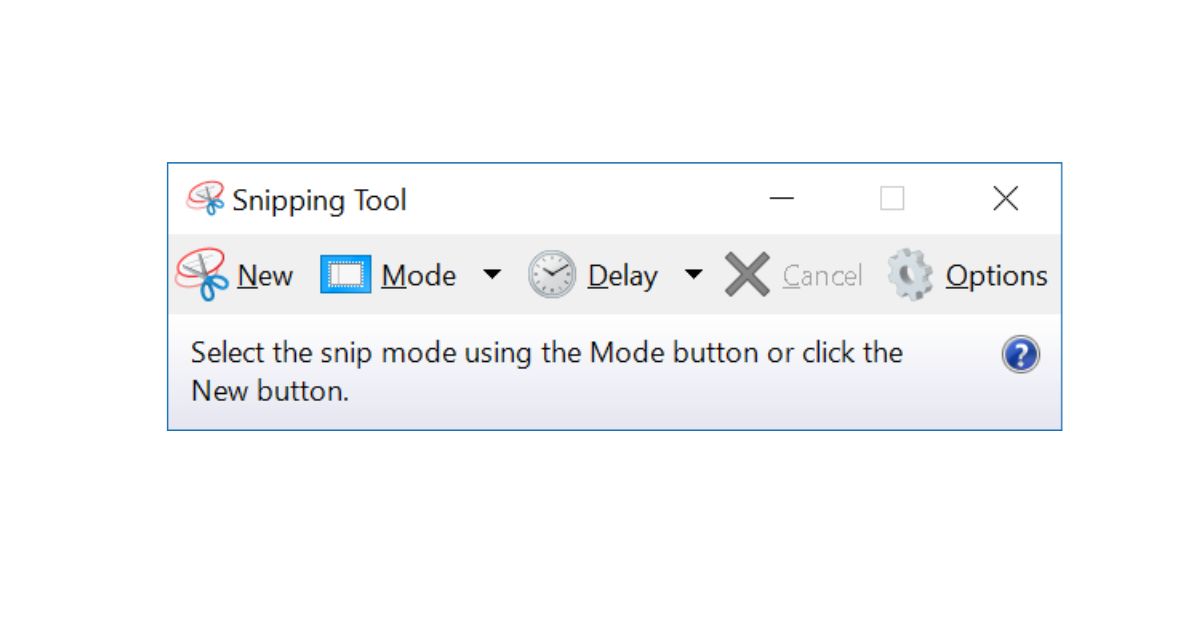Screen dimensions: 1200x625
Task: Click the Snipping Tool window title text
Action: click(320, 201)
